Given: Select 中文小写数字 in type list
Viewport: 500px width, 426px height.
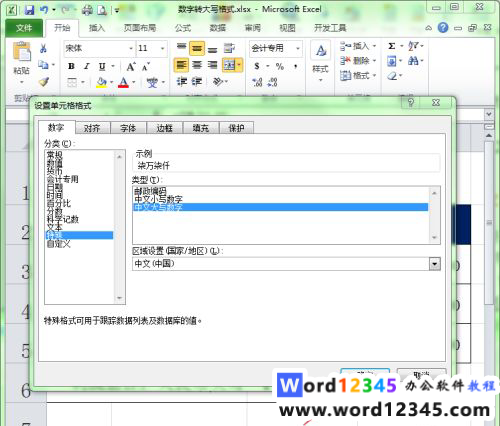Looking at the screenshot, I should [158, 199].
